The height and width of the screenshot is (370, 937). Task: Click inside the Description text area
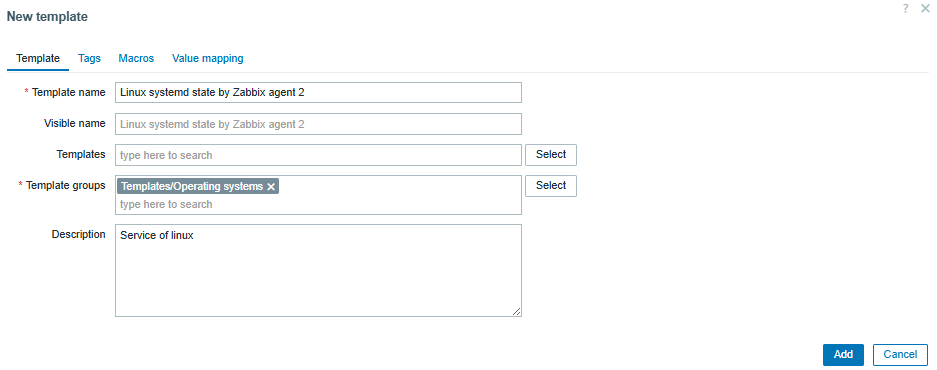[319, 271]
